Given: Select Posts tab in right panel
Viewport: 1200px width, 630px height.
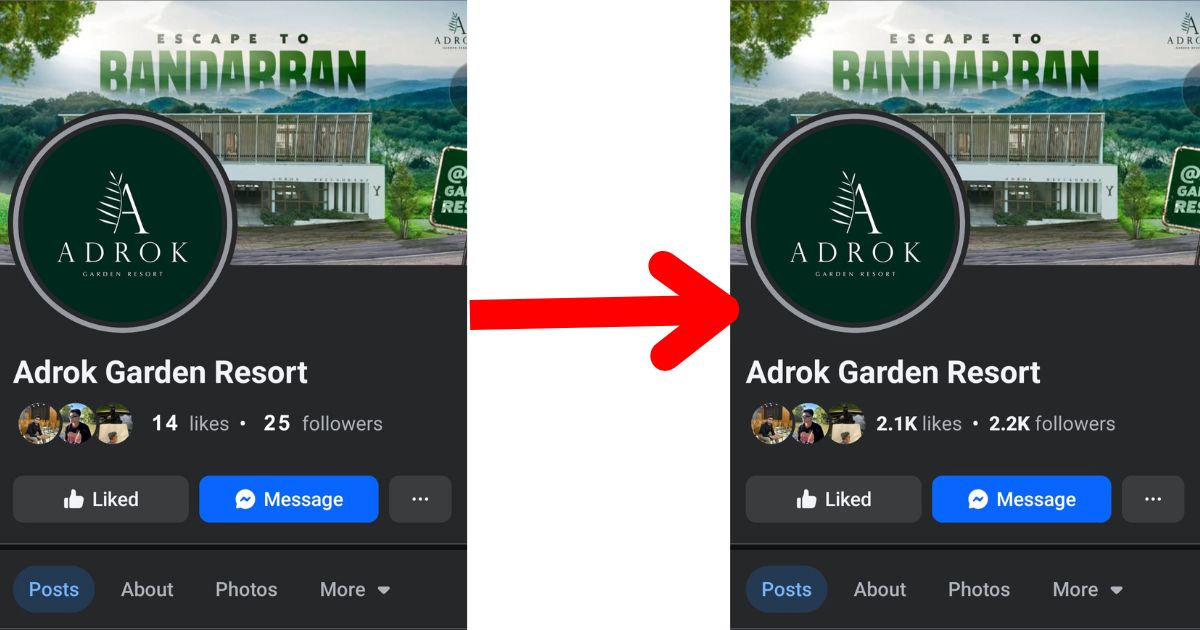Looking at the screenshot, I should click(x=787, y=589).
